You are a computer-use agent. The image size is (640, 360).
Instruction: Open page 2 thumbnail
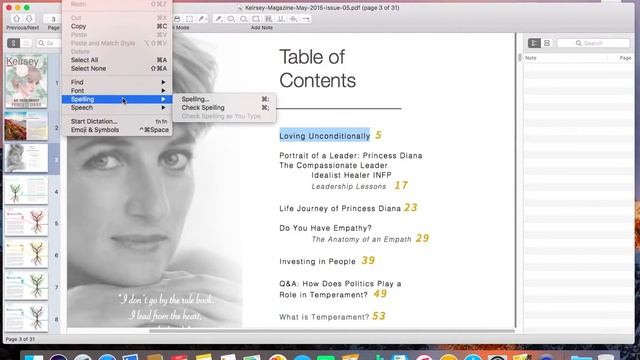[26, 126]
